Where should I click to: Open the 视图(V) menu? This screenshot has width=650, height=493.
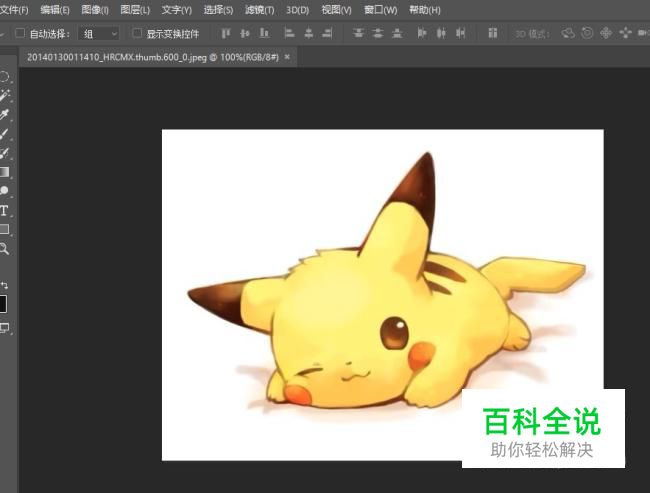tap(336, 10)
